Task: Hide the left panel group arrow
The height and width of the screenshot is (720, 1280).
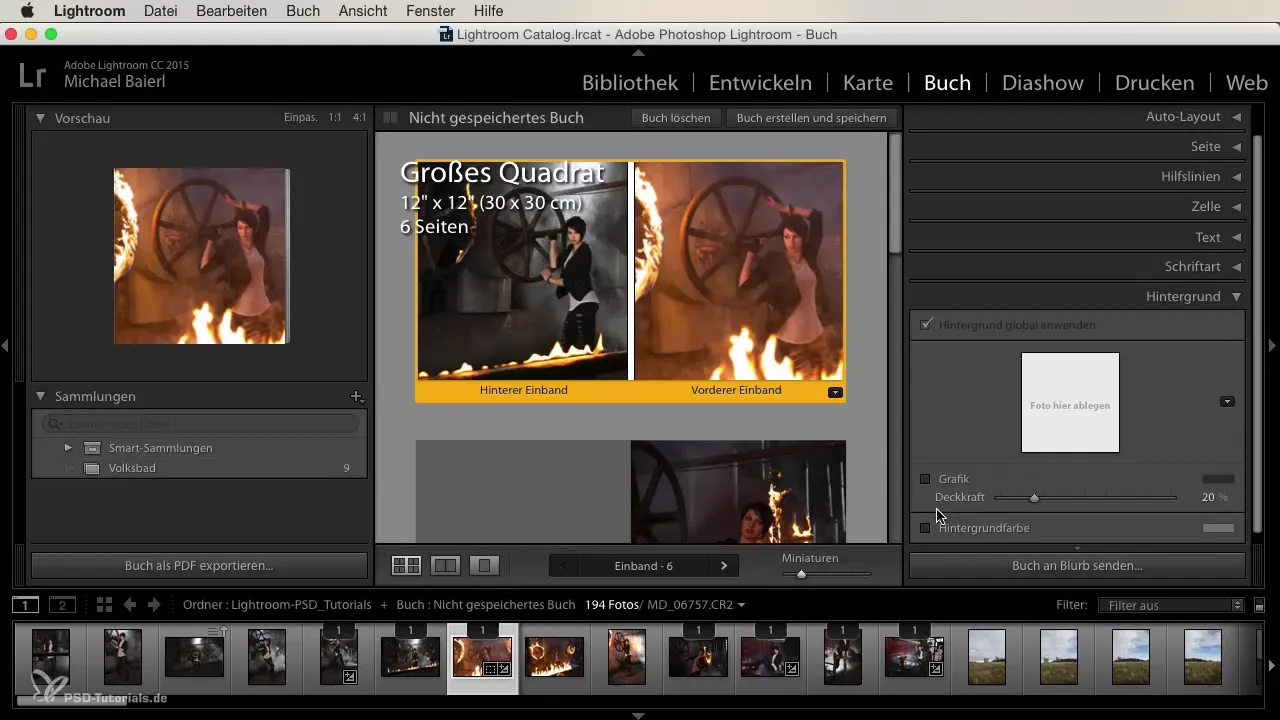Action: point(5,346)
